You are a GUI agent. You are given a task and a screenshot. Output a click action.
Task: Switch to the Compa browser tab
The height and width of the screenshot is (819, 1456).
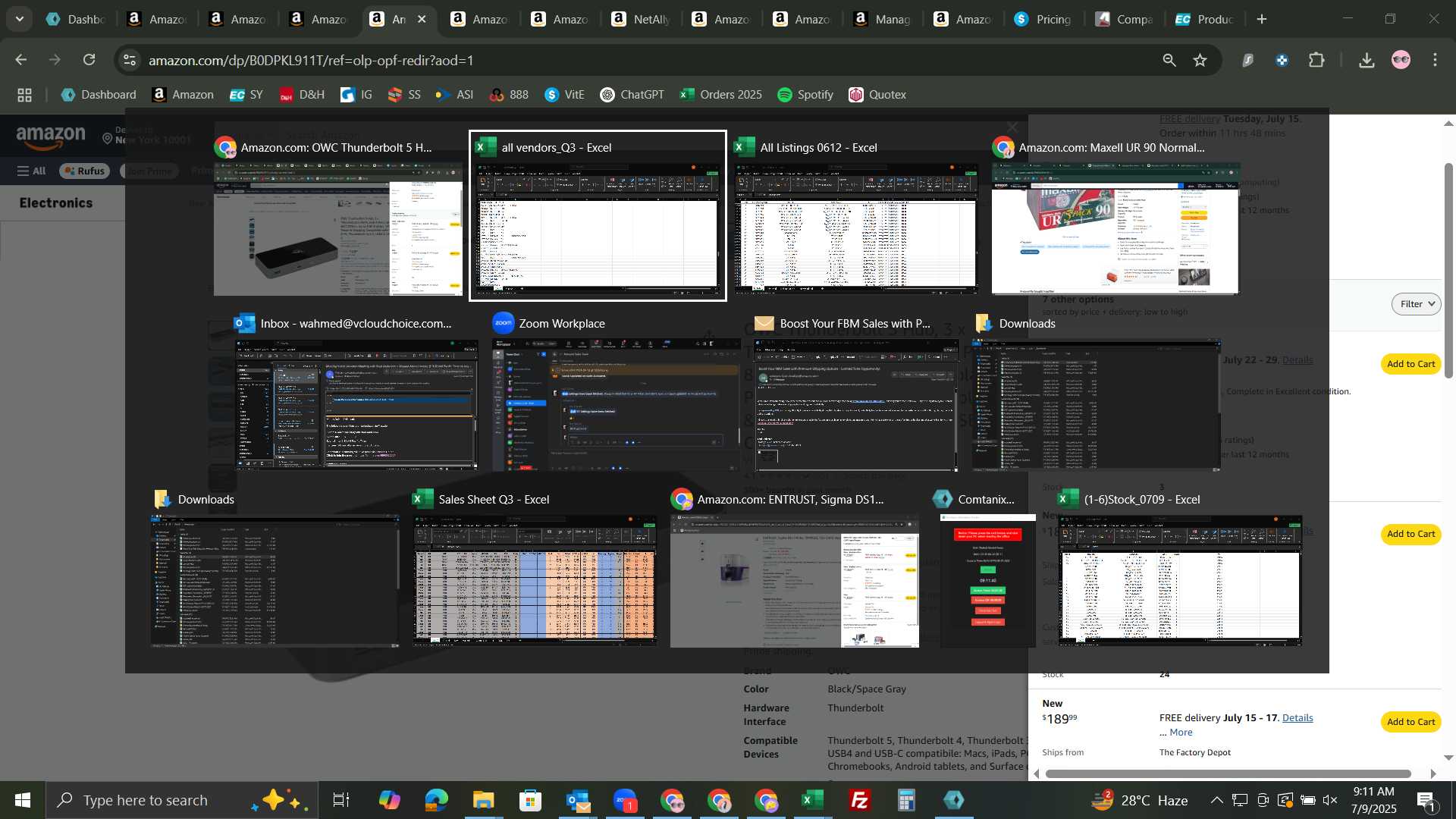[1125, 19]
